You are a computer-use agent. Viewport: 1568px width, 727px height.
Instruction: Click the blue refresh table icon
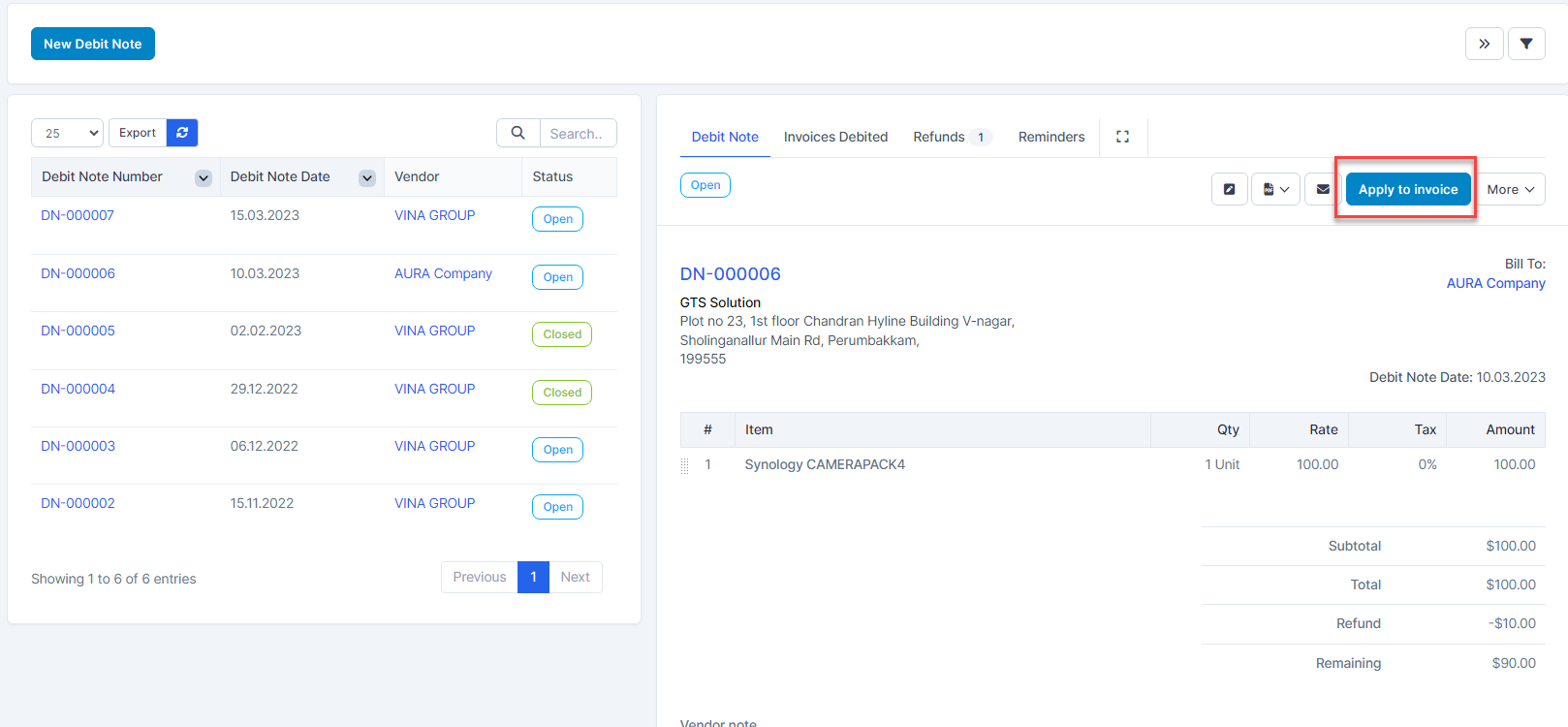coord(182,133)
